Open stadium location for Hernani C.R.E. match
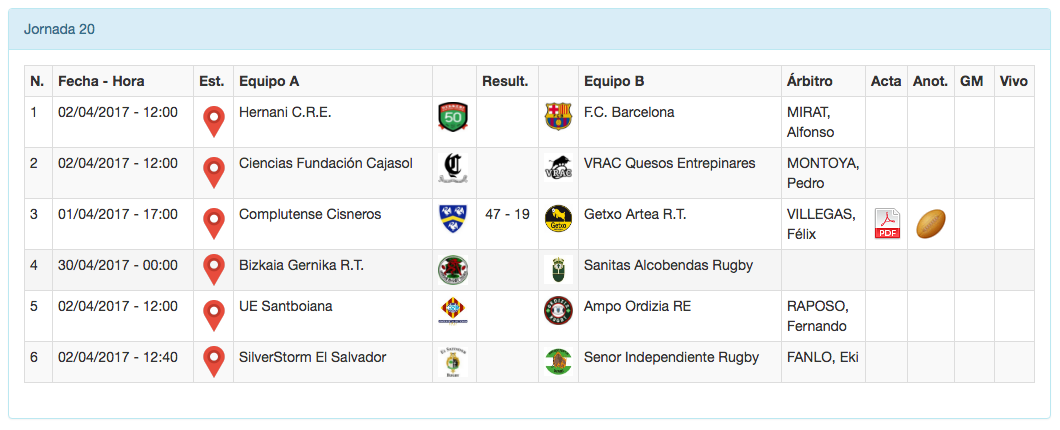 (x=213, y=121)
